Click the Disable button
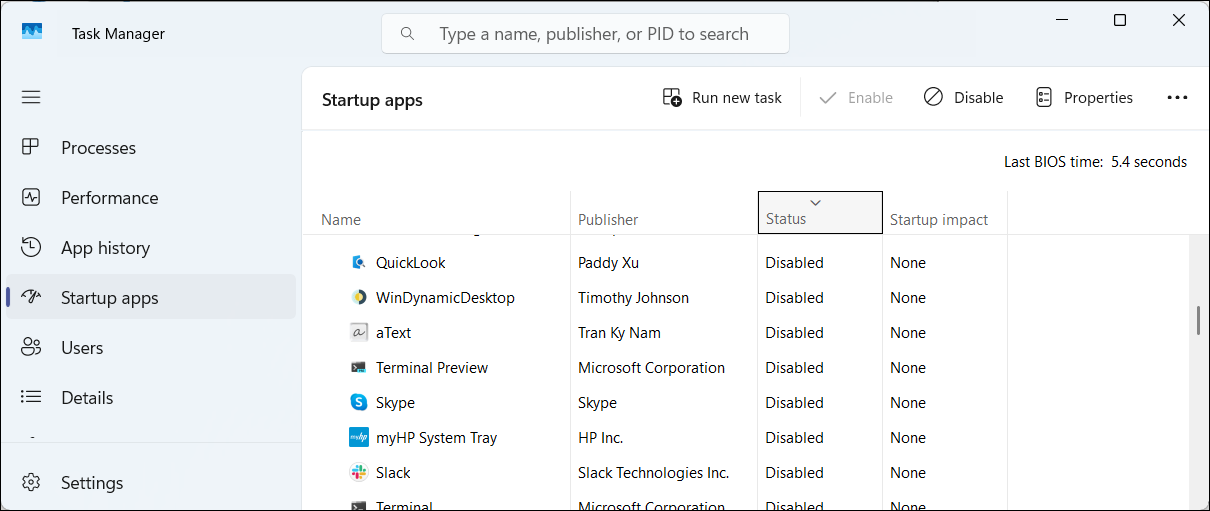Viewport: 1210px width, 511px height. (963, 98)
